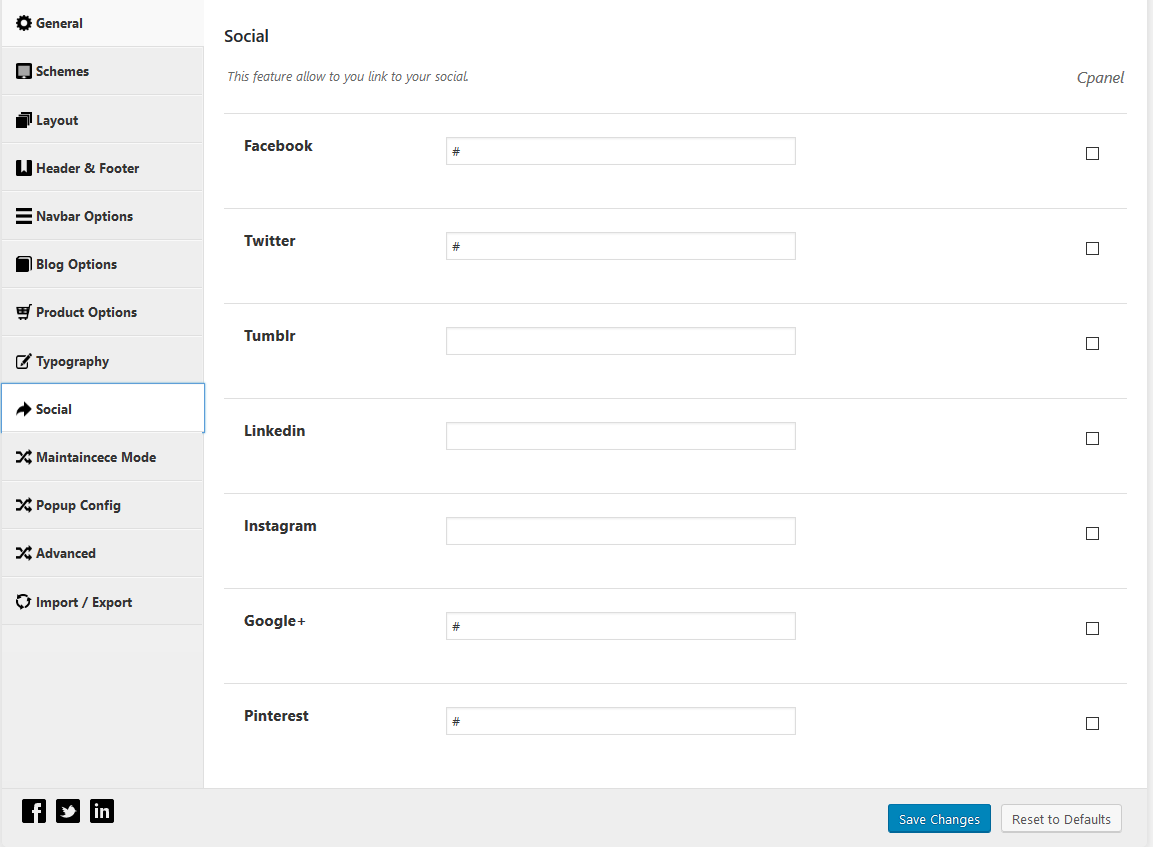
Task: Click the Facebook field label
Action: [x=278, y=146]
